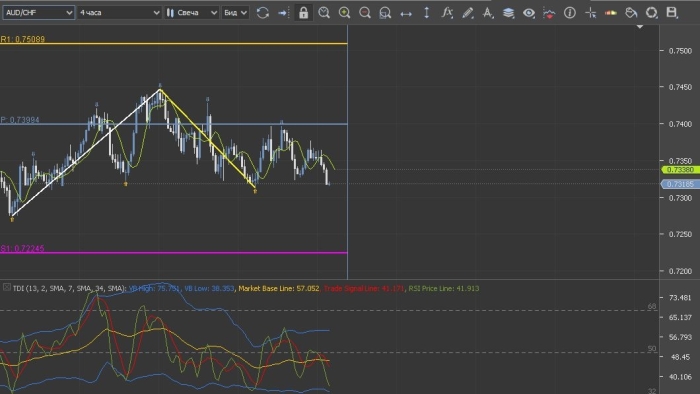Click the zoom out magnifier icon
The height and width of the screenshot is (394, 700).
pyautogui.click(x=365, y=12)
